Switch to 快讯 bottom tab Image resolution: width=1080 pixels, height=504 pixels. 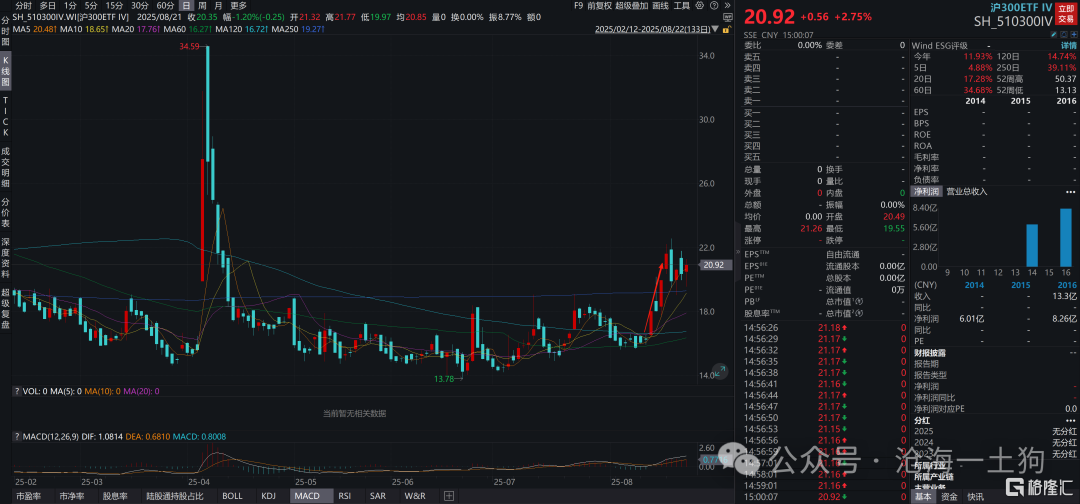[x=975, y=496]
